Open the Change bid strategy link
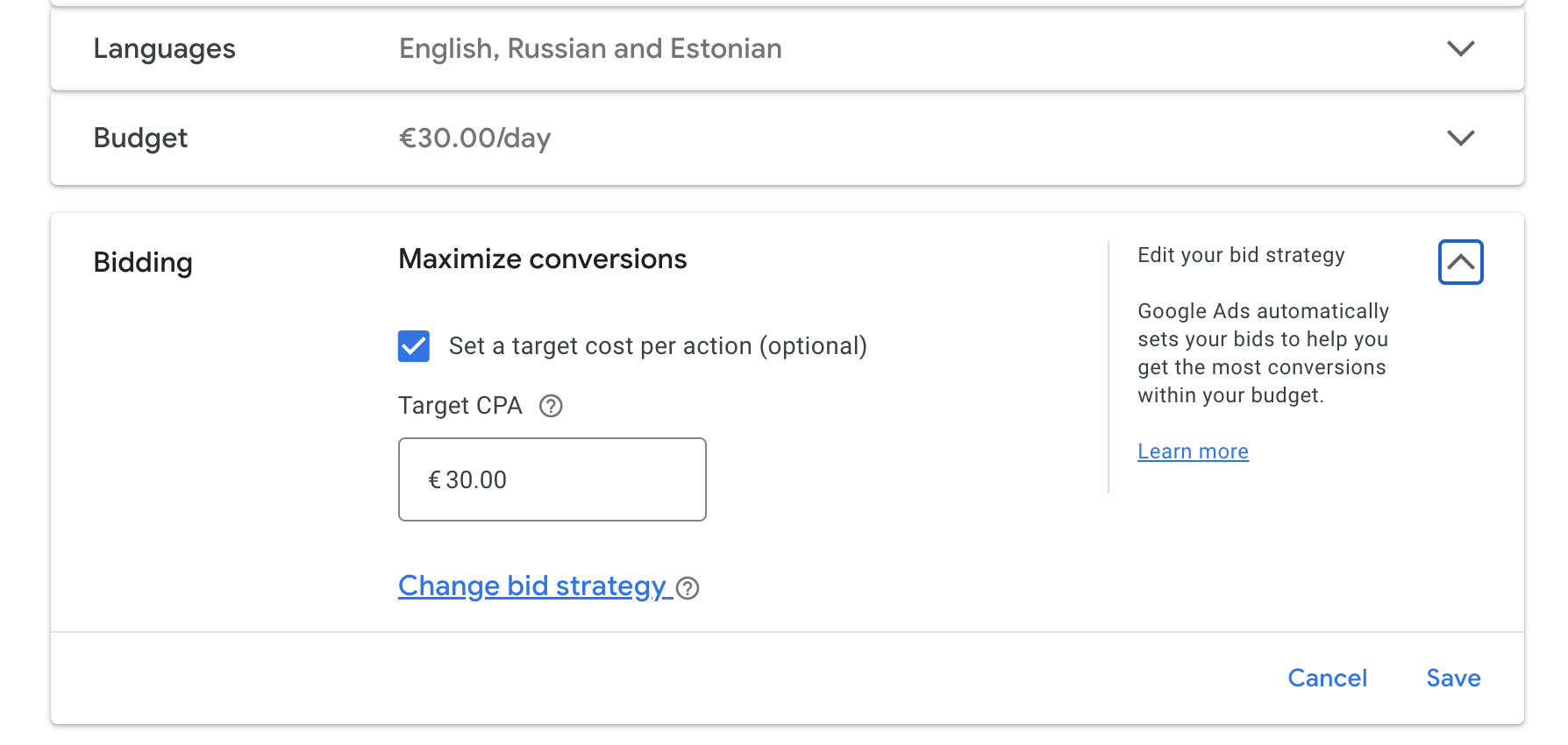This screenshot has width=1568, height=745. click(531, 585)
